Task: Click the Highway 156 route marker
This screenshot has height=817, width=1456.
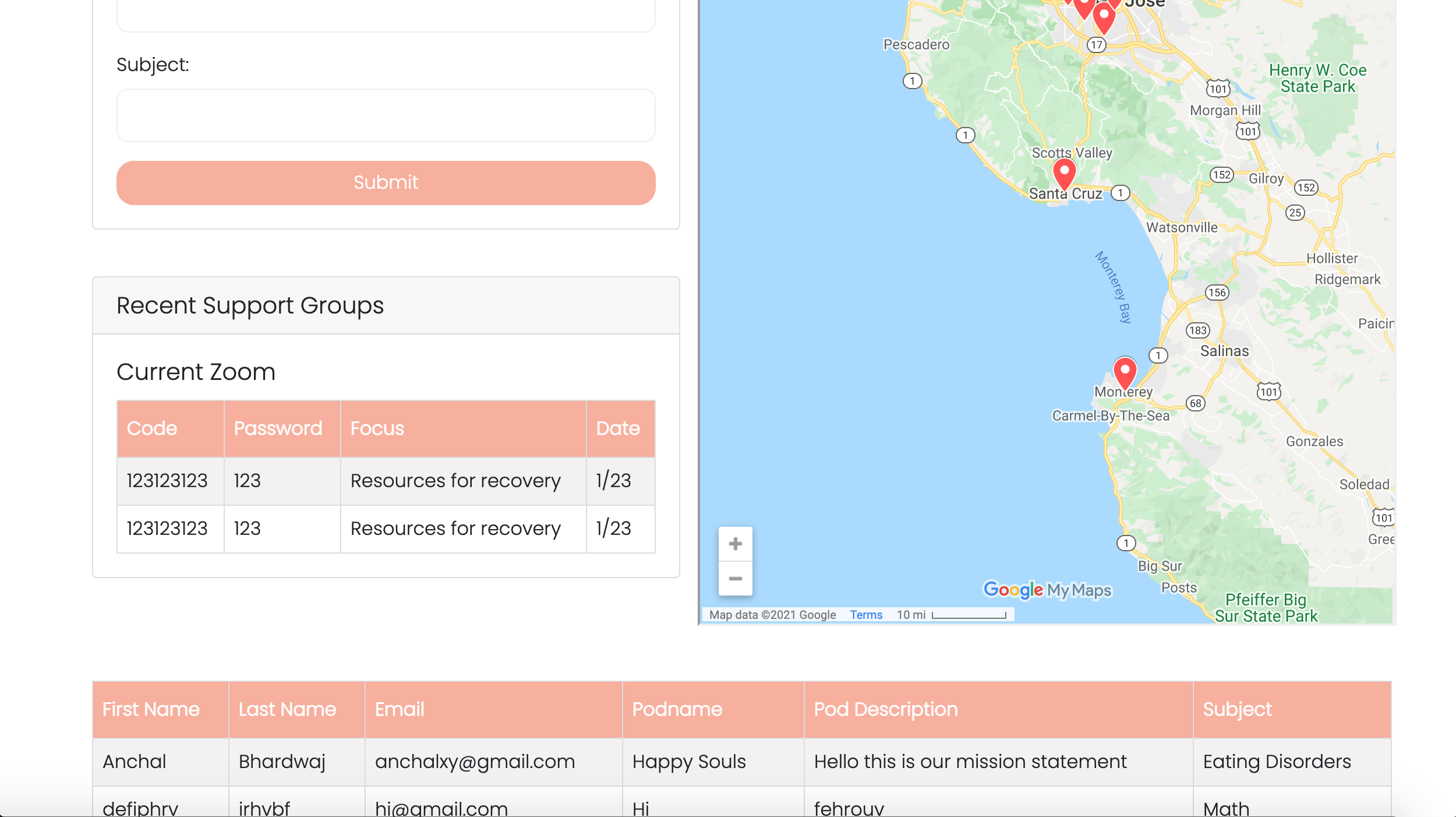Action: pyautogui.click(x=1217, y=293)
